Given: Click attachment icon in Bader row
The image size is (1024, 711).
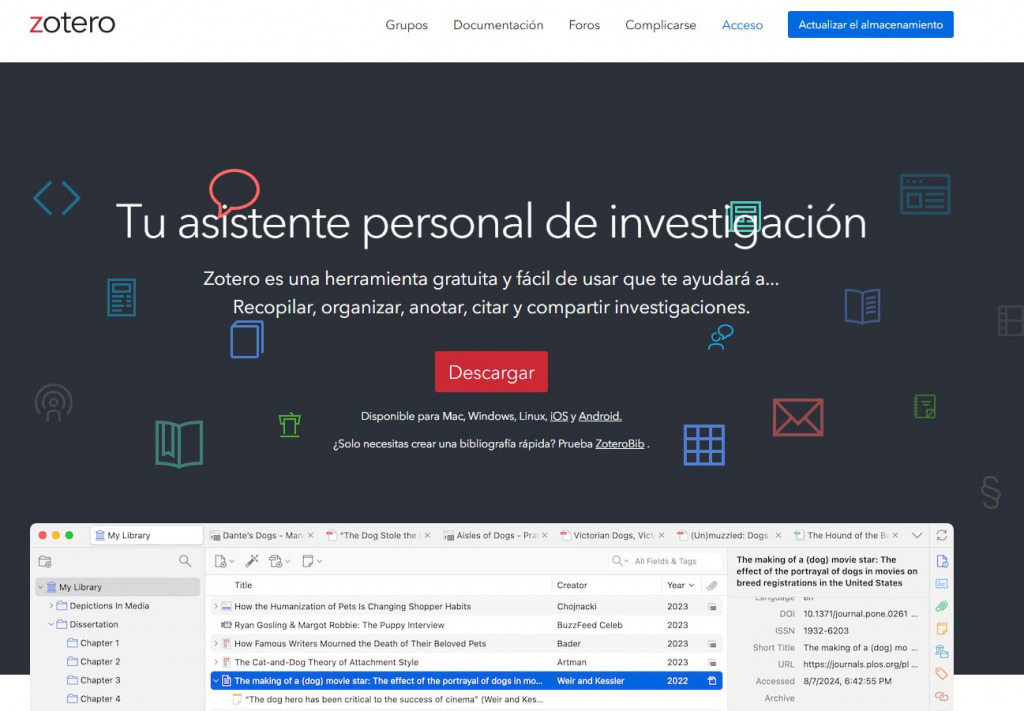Looking at the screenshot, I should coord(712,644).
